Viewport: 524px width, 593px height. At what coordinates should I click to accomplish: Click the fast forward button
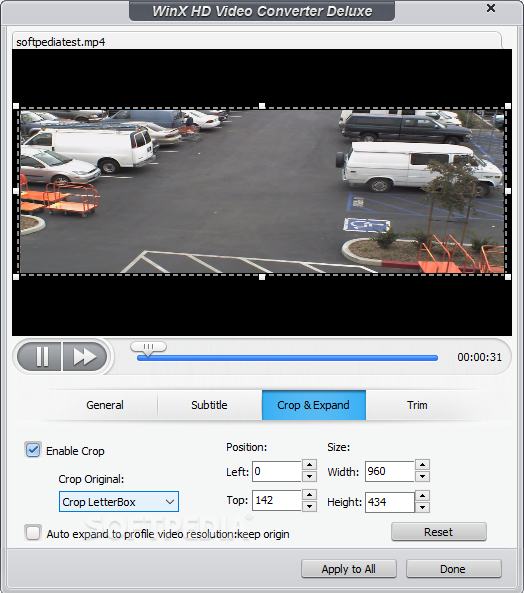85,357
